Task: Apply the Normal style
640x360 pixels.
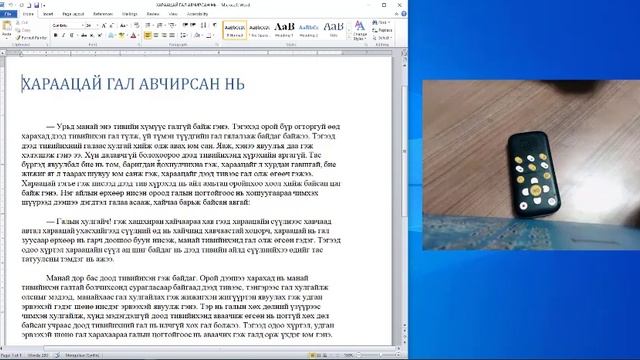Action: click(235, 30)
